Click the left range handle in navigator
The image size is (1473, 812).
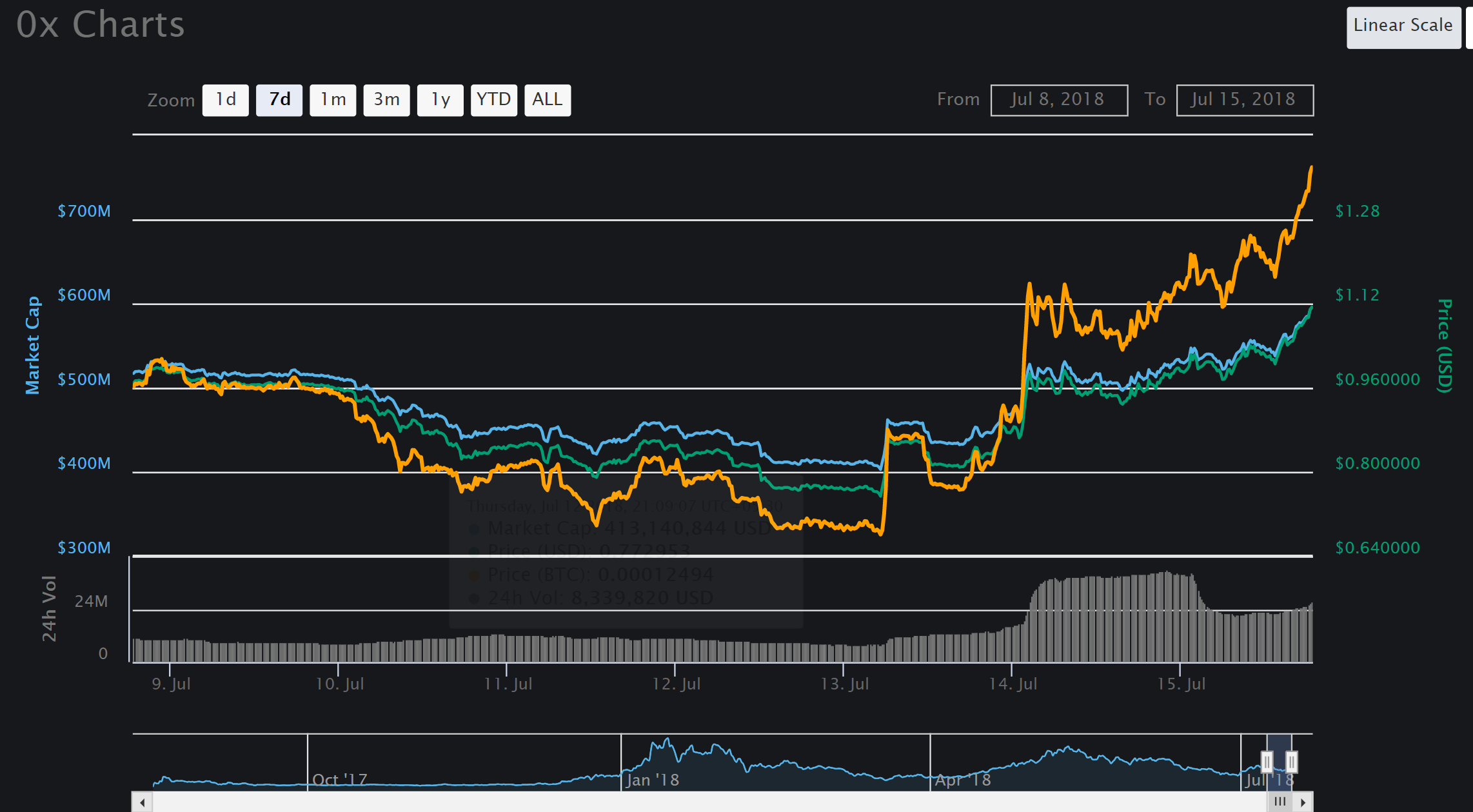coord(1267,762)
